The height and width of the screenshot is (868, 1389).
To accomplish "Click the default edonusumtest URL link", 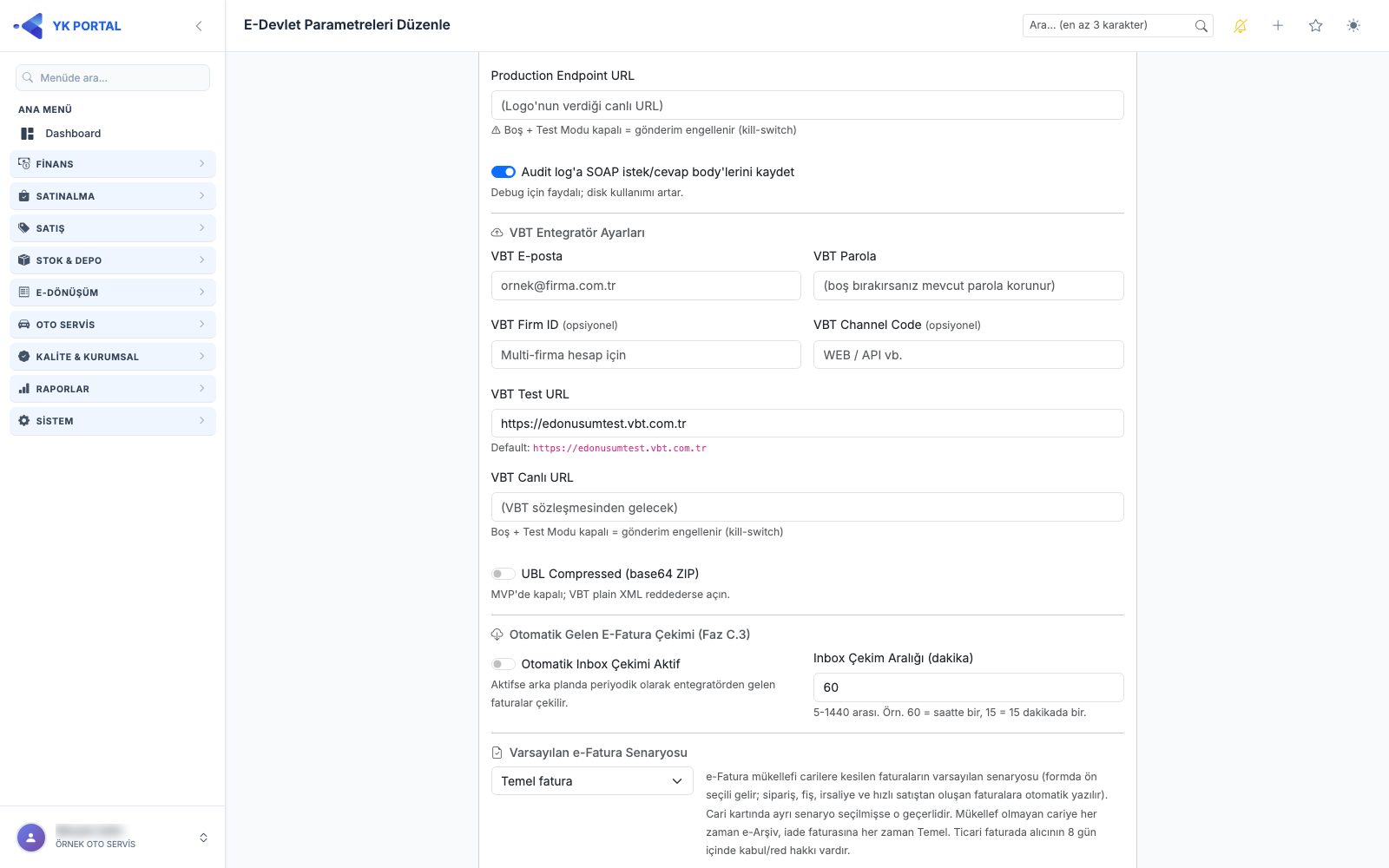I will (x=620, y=449).
